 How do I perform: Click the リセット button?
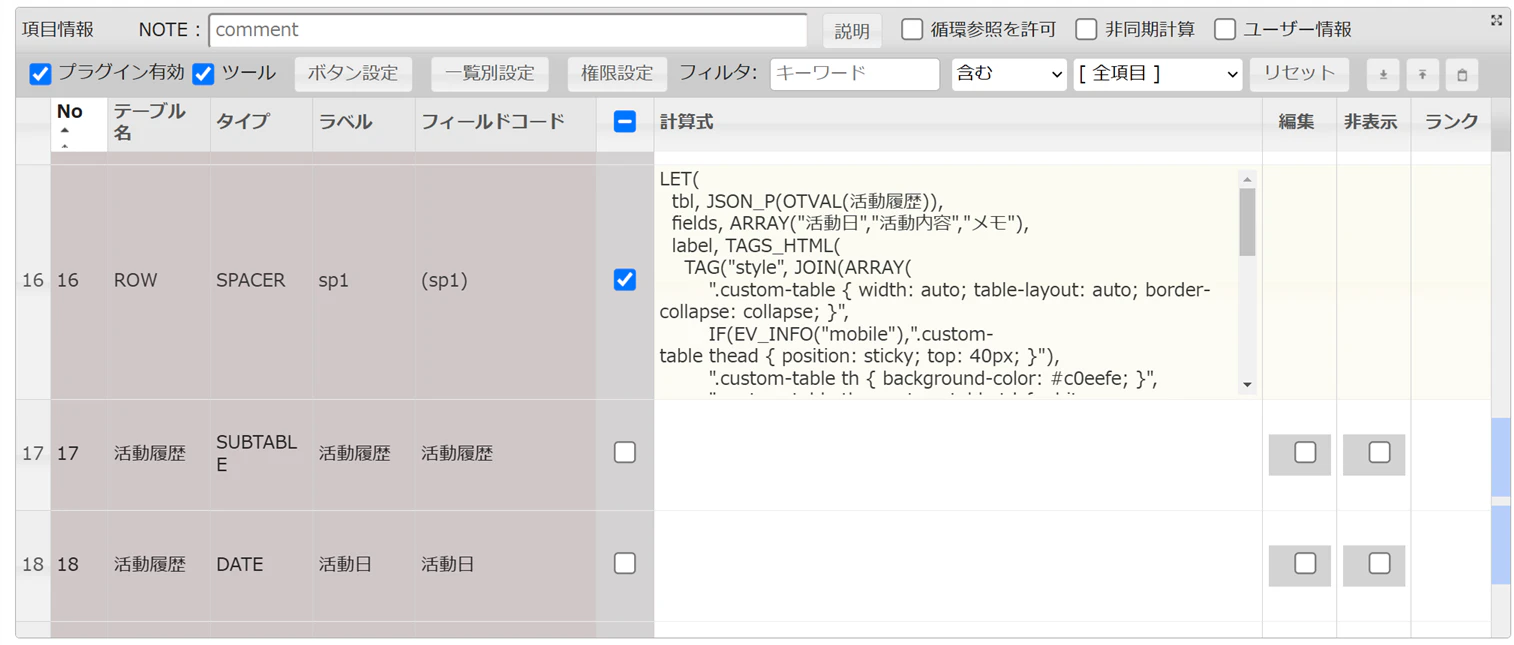[1299, 74]
